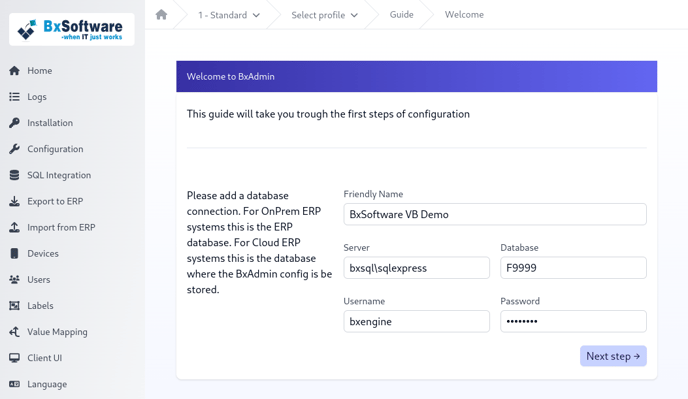Click the BxSoftware logo
Screen dimensions: 688x399
72,29
